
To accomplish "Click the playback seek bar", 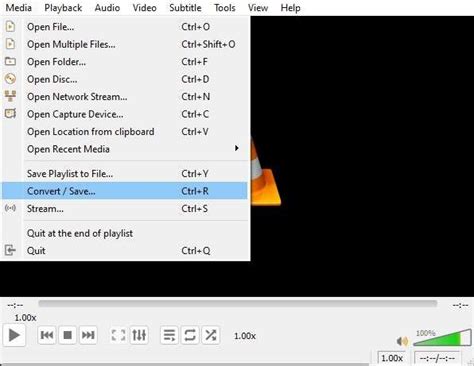I will point(237,303).
